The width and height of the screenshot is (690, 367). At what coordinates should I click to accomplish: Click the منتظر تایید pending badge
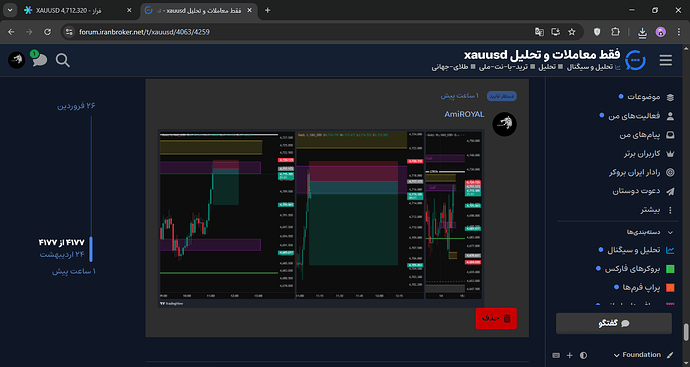pos(502,96)
